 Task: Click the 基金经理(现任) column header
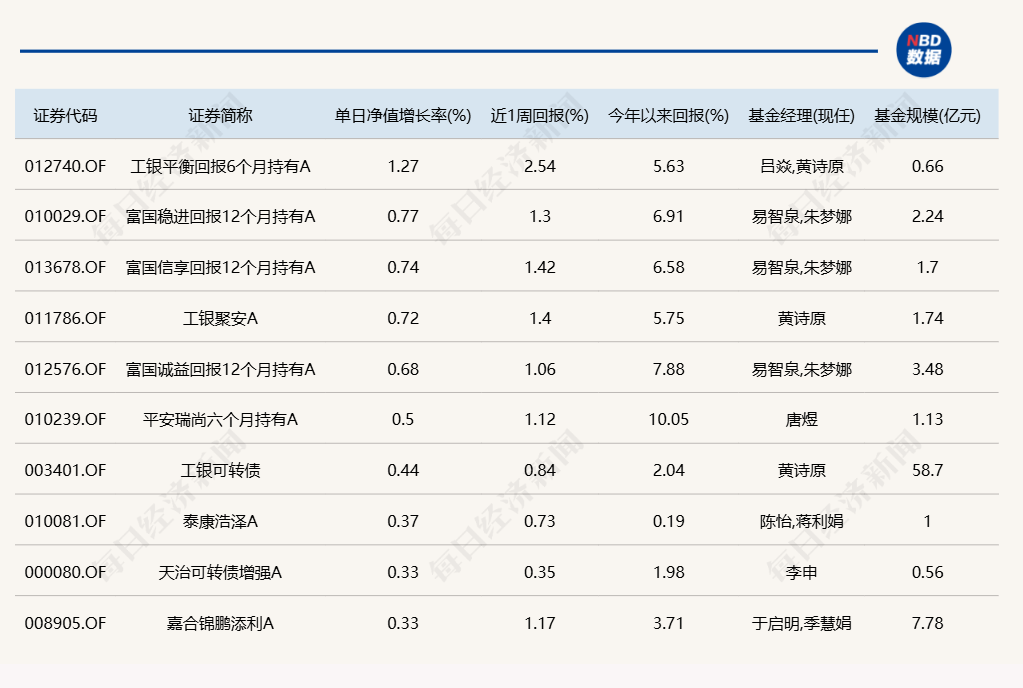[x=801, y=116]
